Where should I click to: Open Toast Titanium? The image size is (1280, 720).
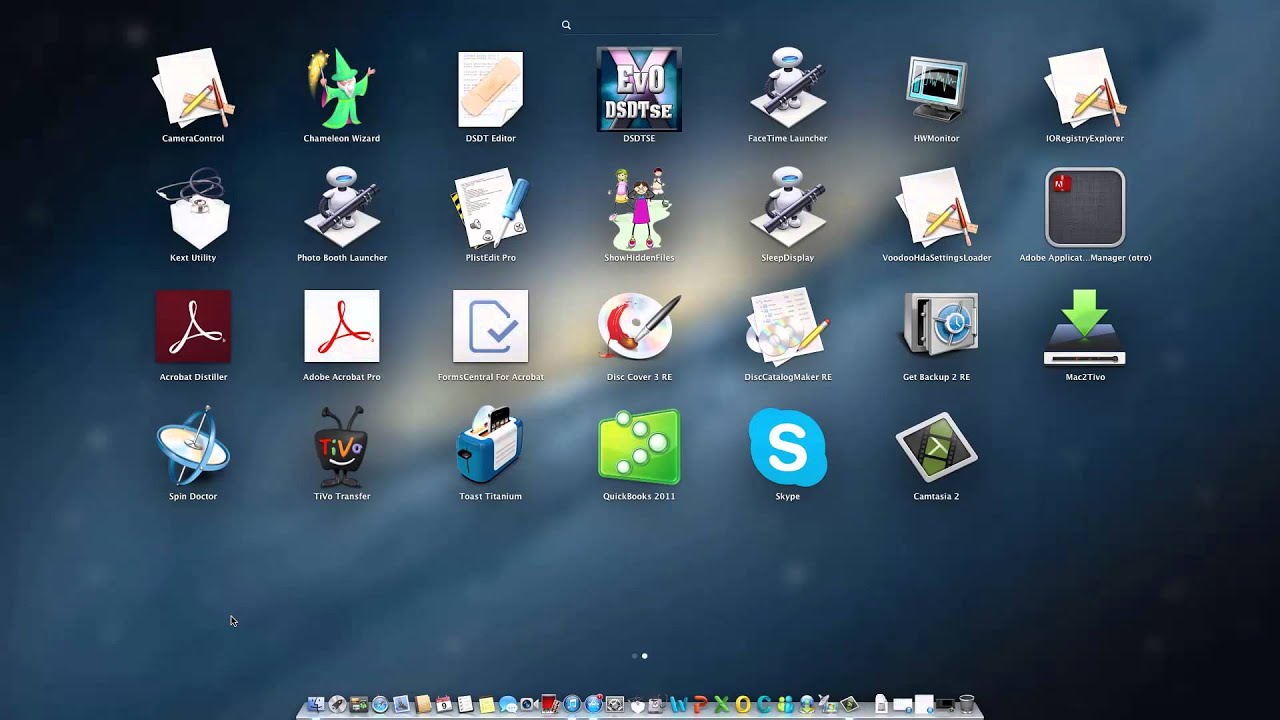(x=490, y=446)
